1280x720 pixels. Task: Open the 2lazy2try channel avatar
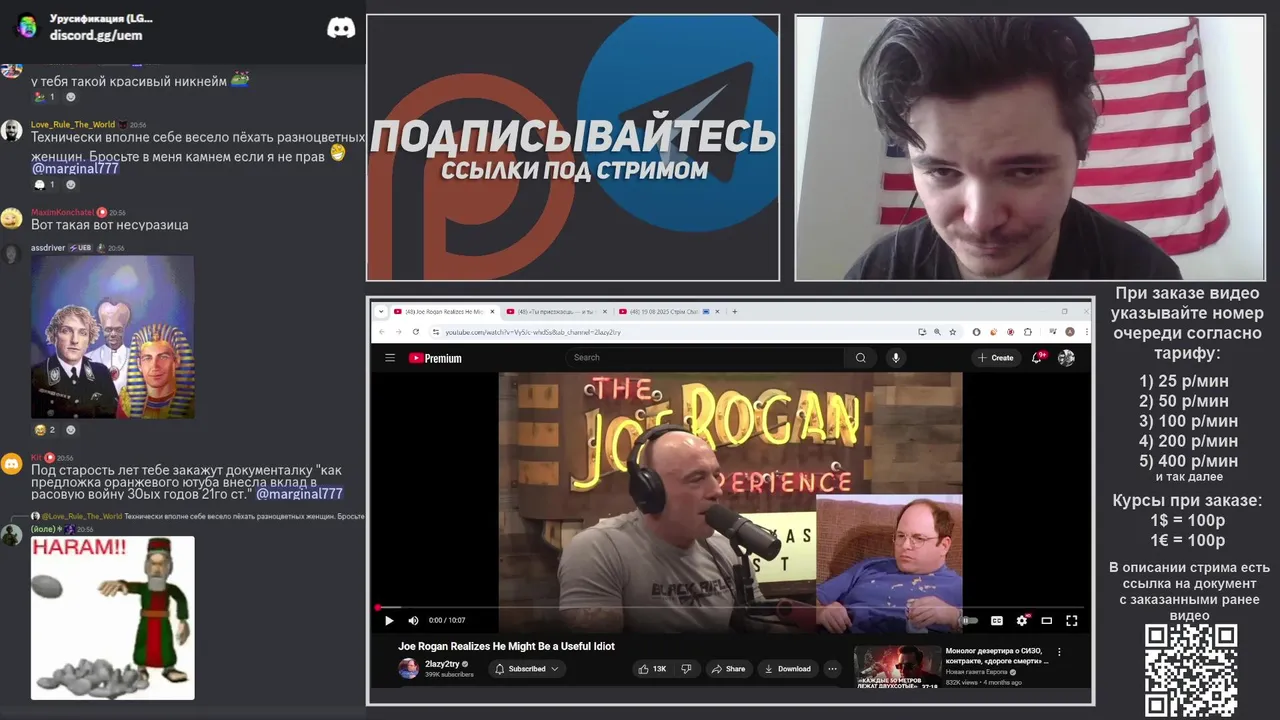click(x=408, y=669)
